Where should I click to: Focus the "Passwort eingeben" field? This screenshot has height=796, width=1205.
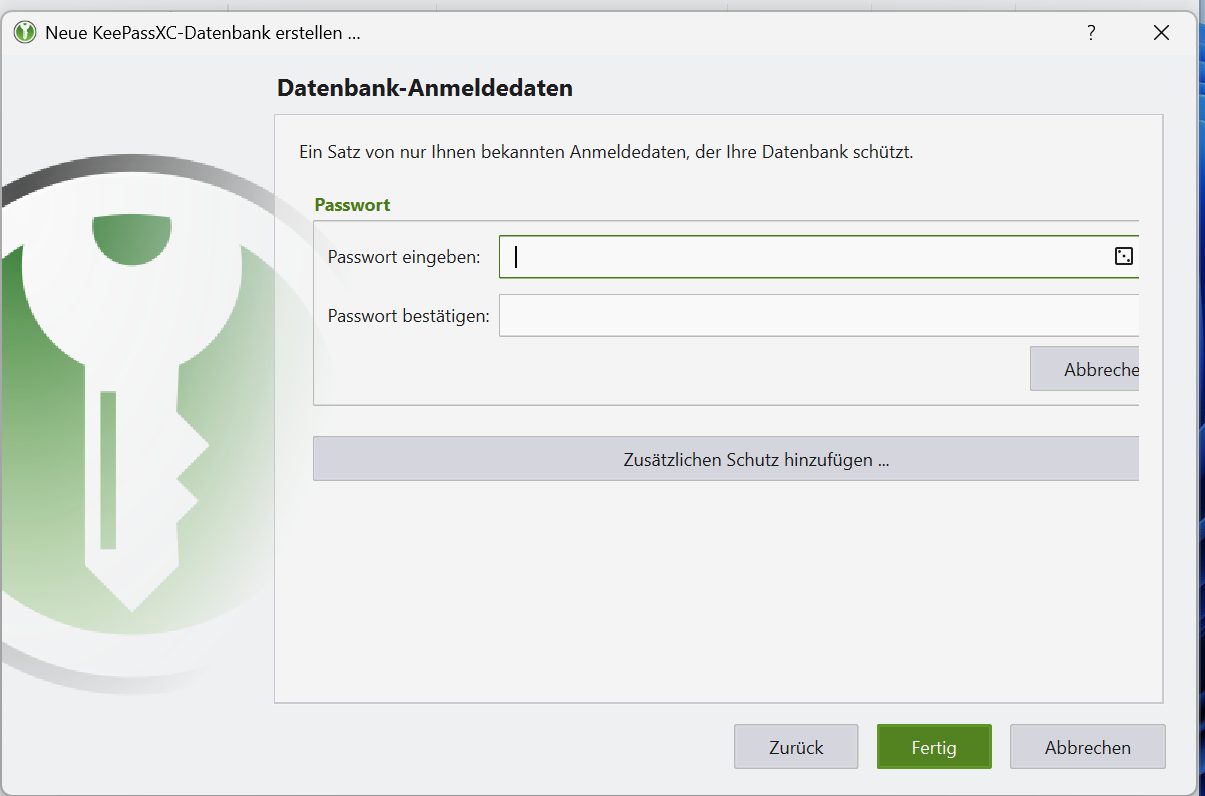[x=800, y=257]
